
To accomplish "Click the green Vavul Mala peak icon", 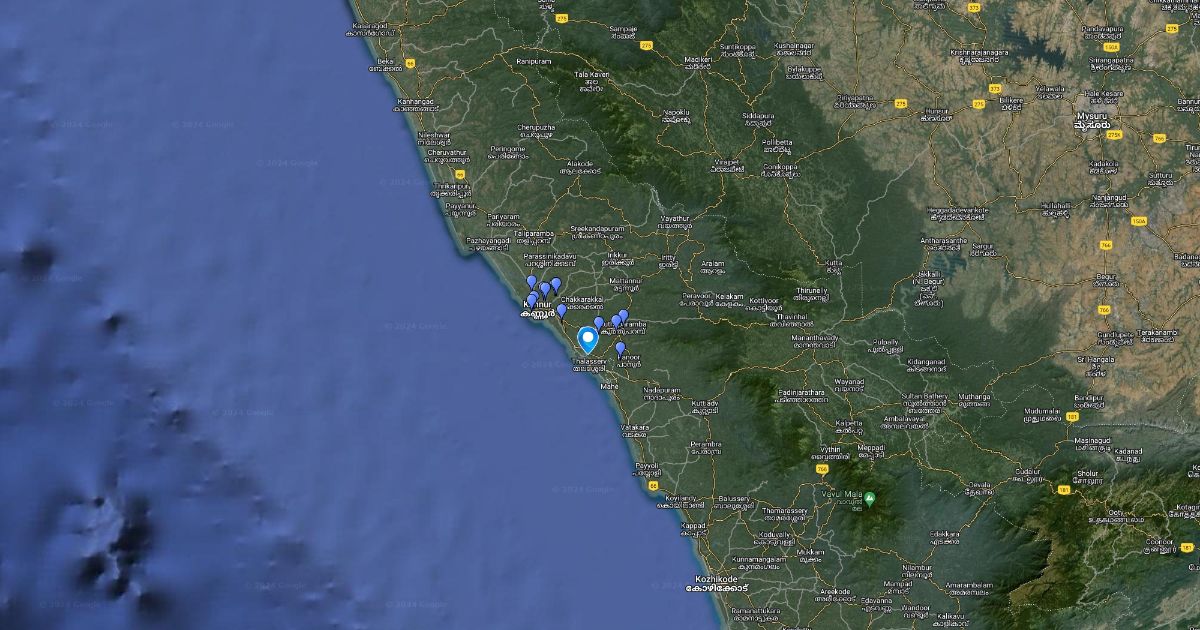I will pyautogui.click(x=870, y=499).
